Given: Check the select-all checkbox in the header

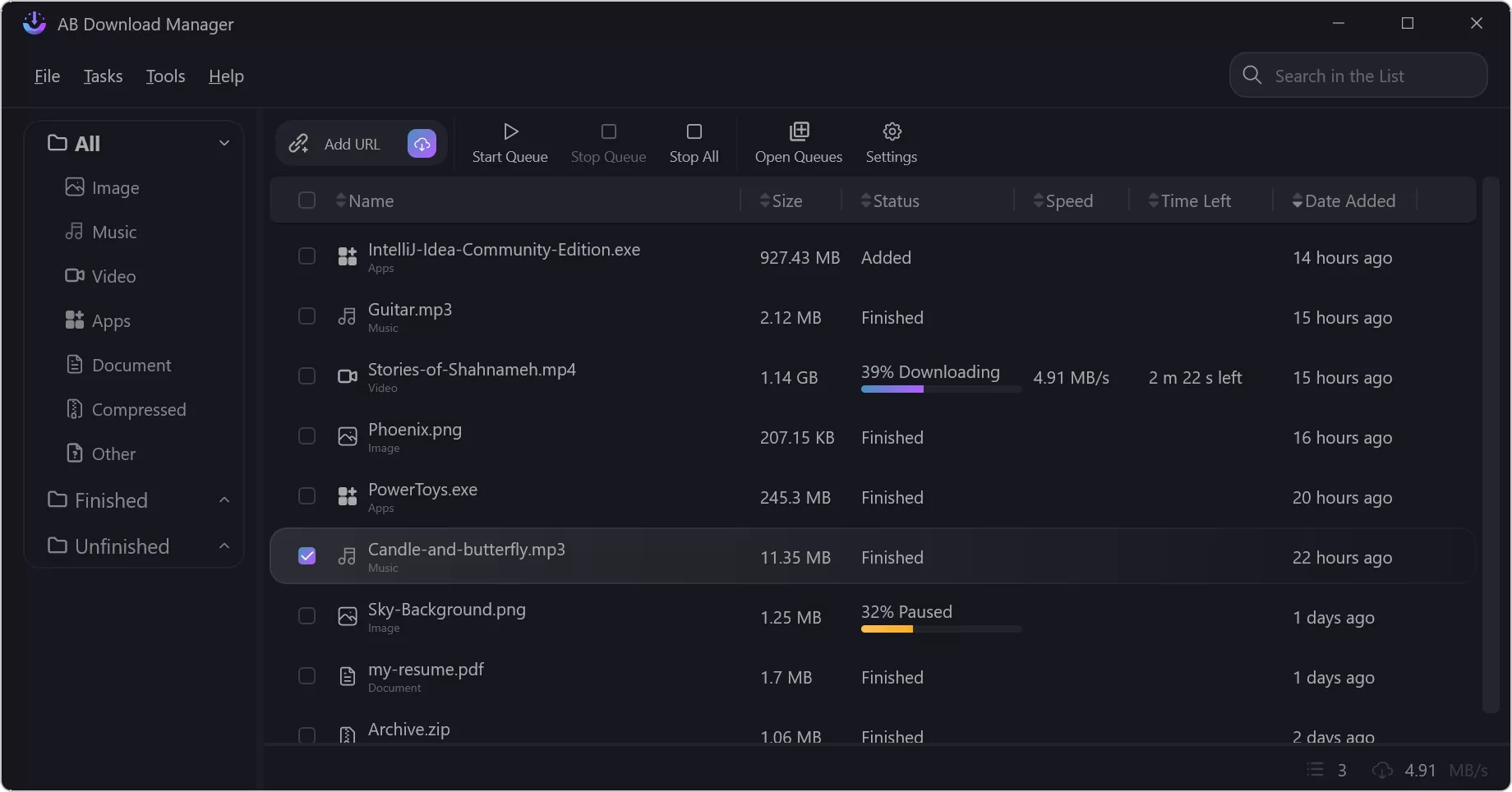Looking at the screenshot, I should (x=307, y=200).
